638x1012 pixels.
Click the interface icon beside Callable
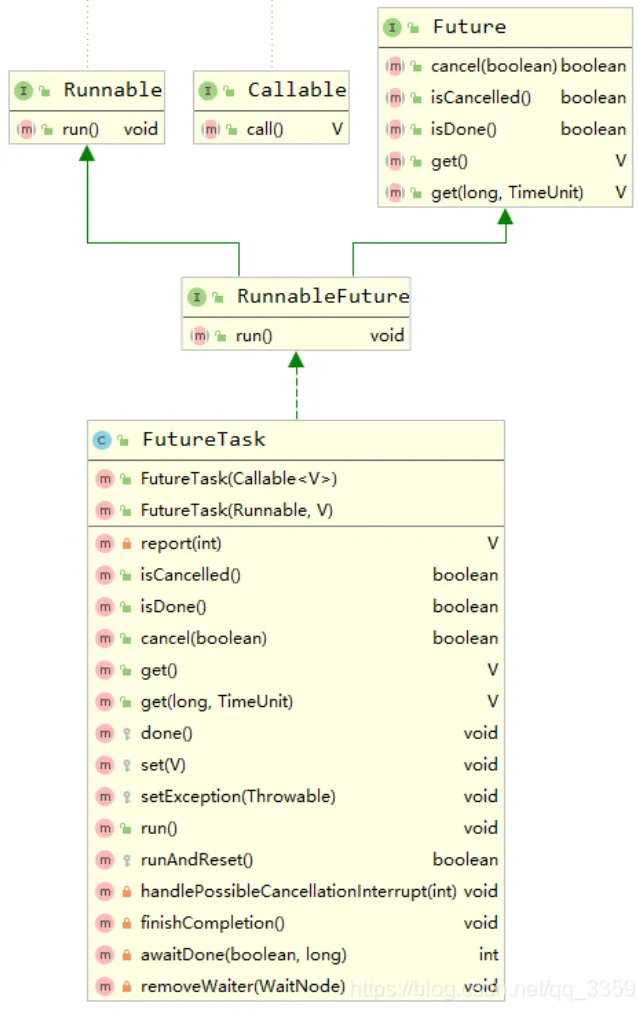pyautogui.click(x=207, y=91)
